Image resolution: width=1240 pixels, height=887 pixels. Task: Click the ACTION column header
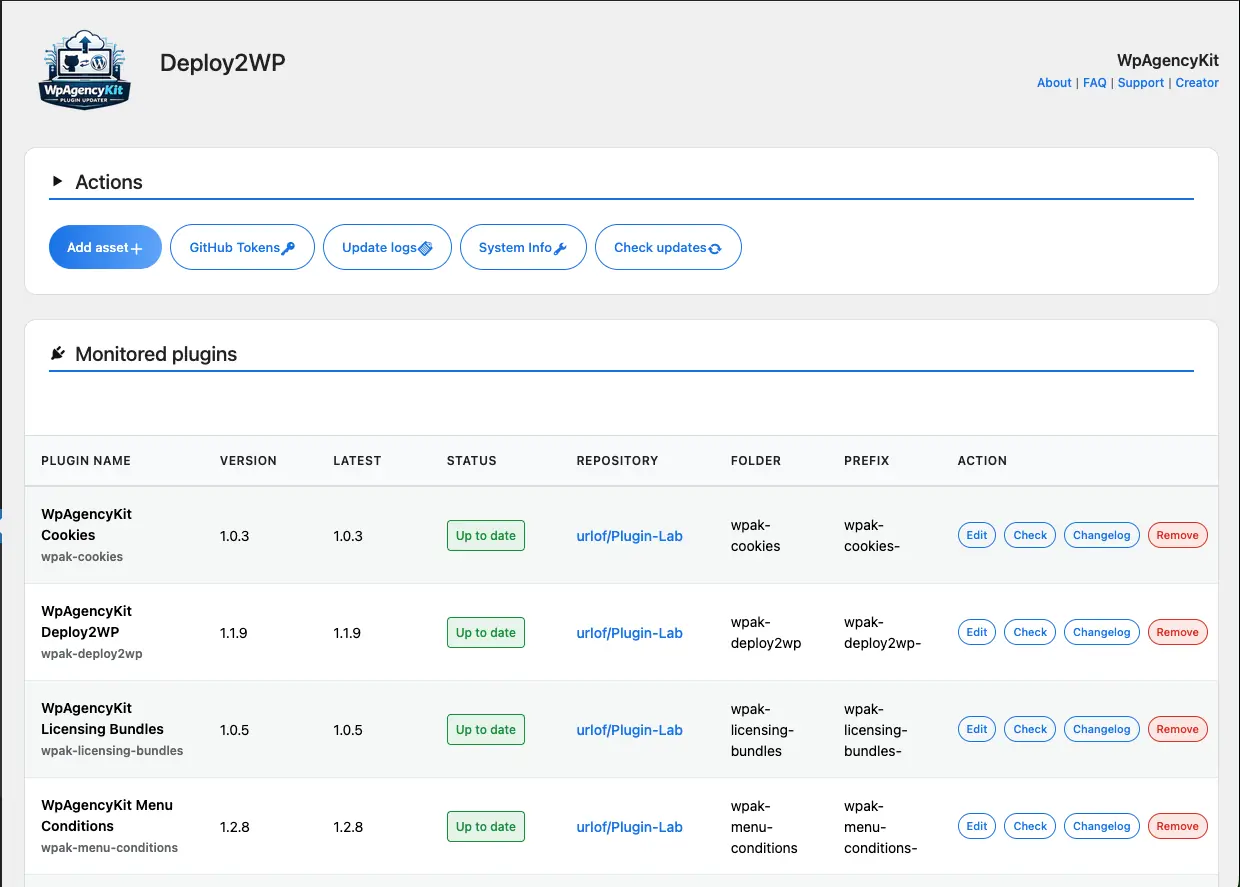click(982, 461)
